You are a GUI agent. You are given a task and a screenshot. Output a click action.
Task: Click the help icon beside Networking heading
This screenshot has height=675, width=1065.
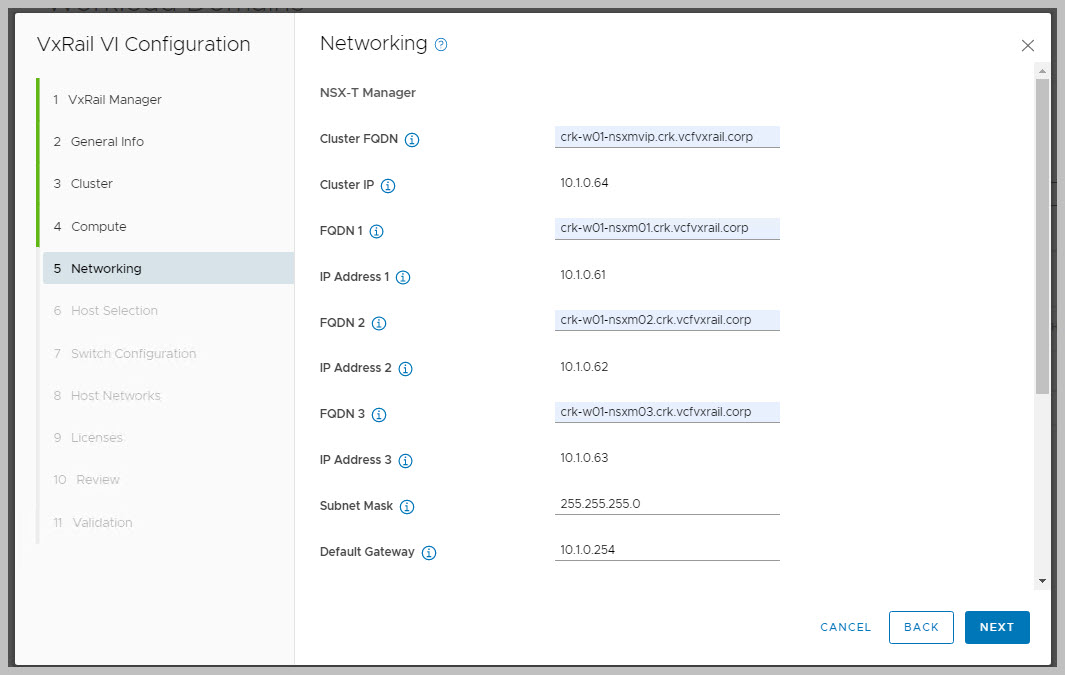coord(441,45)
